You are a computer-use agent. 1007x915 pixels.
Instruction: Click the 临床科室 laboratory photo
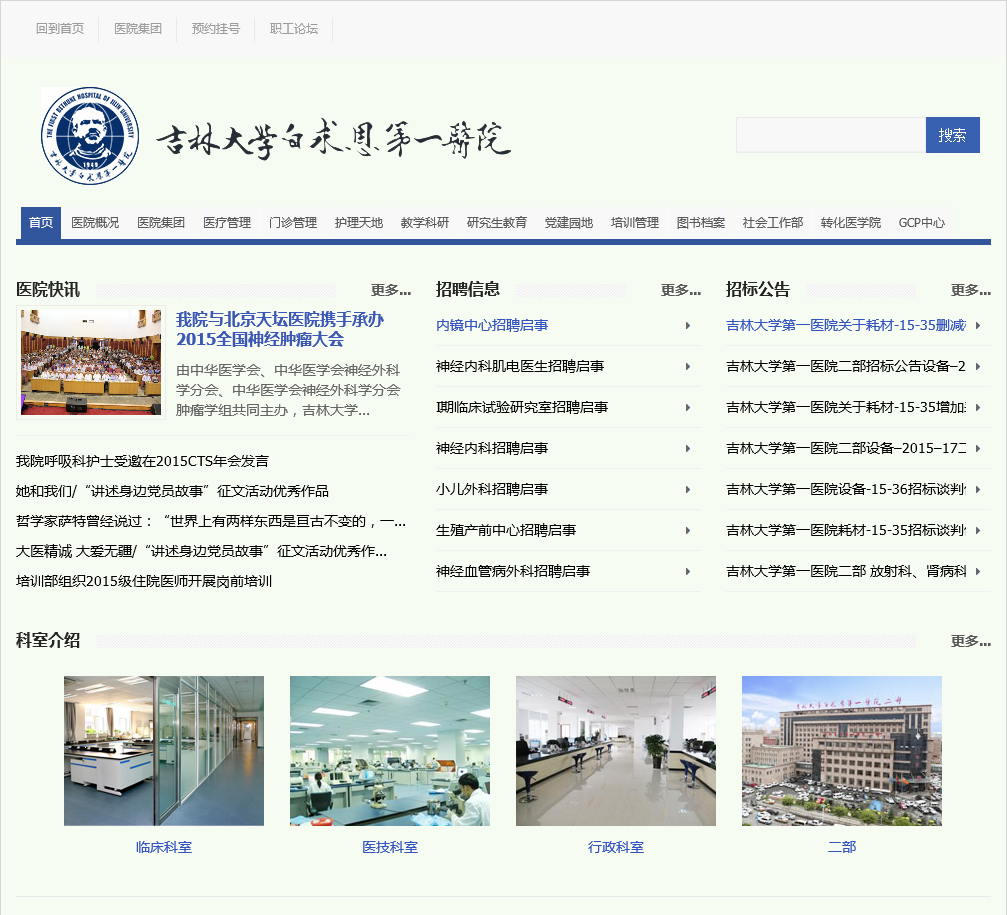(164, 751)
